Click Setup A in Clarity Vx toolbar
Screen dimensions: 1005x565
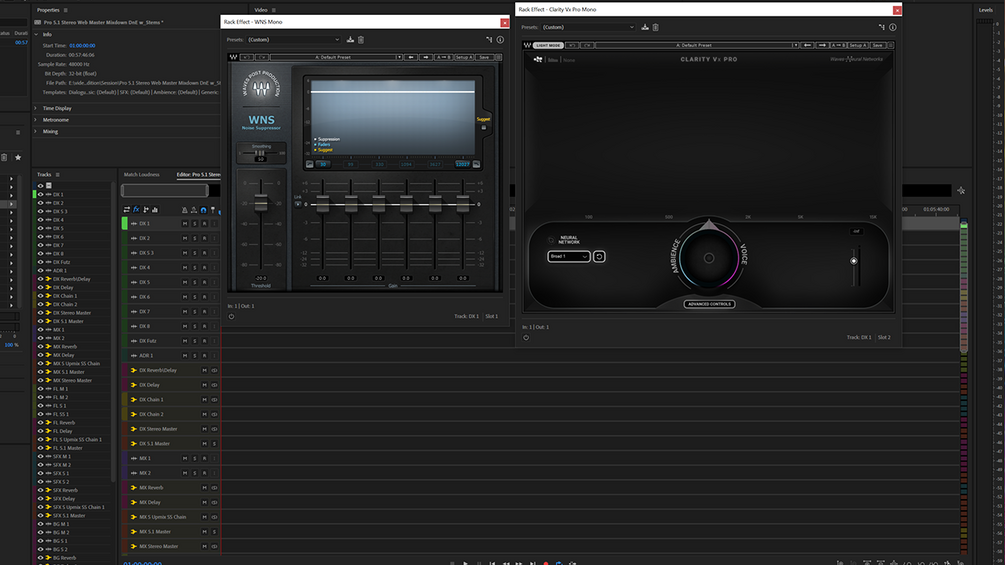pyautogui.click(x=858, y=45)
